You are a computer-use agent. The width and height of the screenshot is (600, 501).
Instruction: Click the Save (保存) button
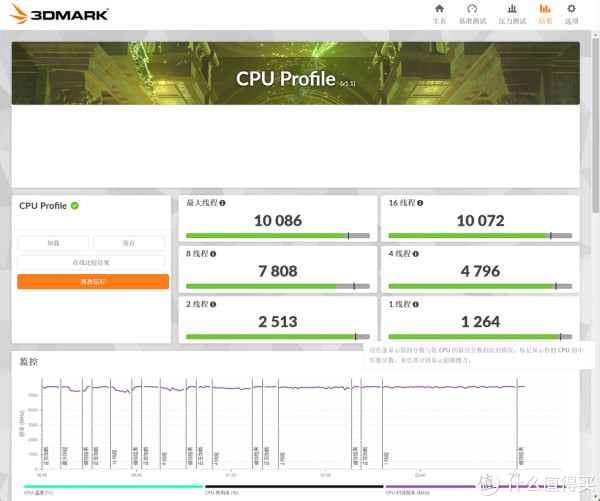coord(129,243)
